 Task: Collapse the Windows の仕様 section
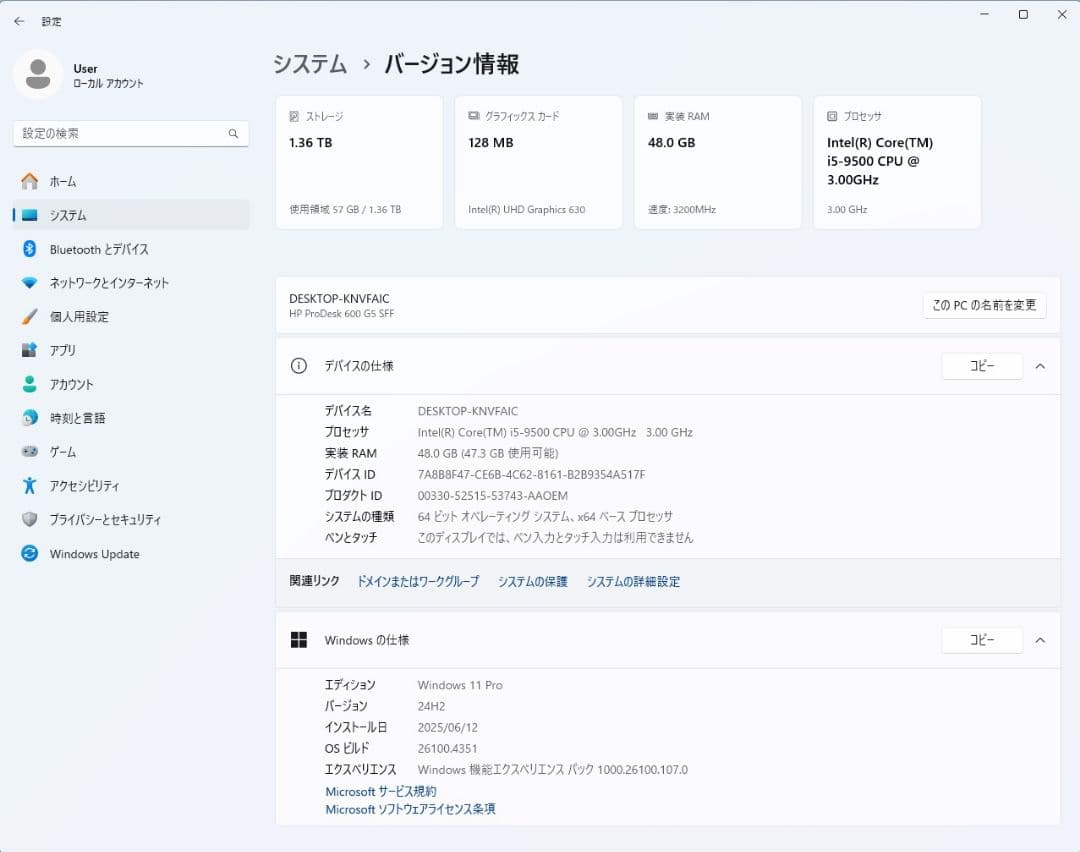pyautogui.click(x=1040, y=640)
